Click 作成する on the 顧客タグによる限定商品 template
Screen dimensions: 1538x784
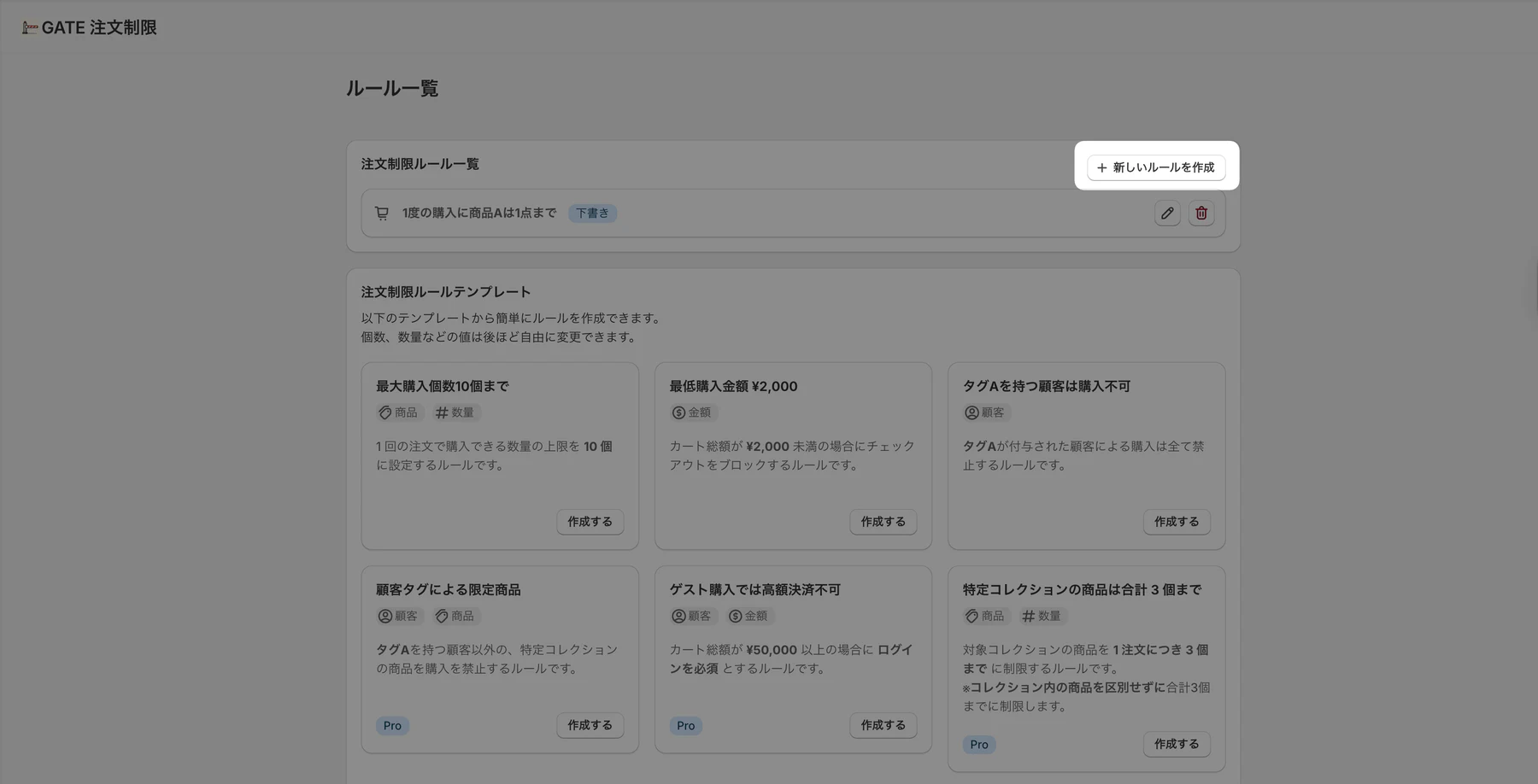[x=590, y=725]
